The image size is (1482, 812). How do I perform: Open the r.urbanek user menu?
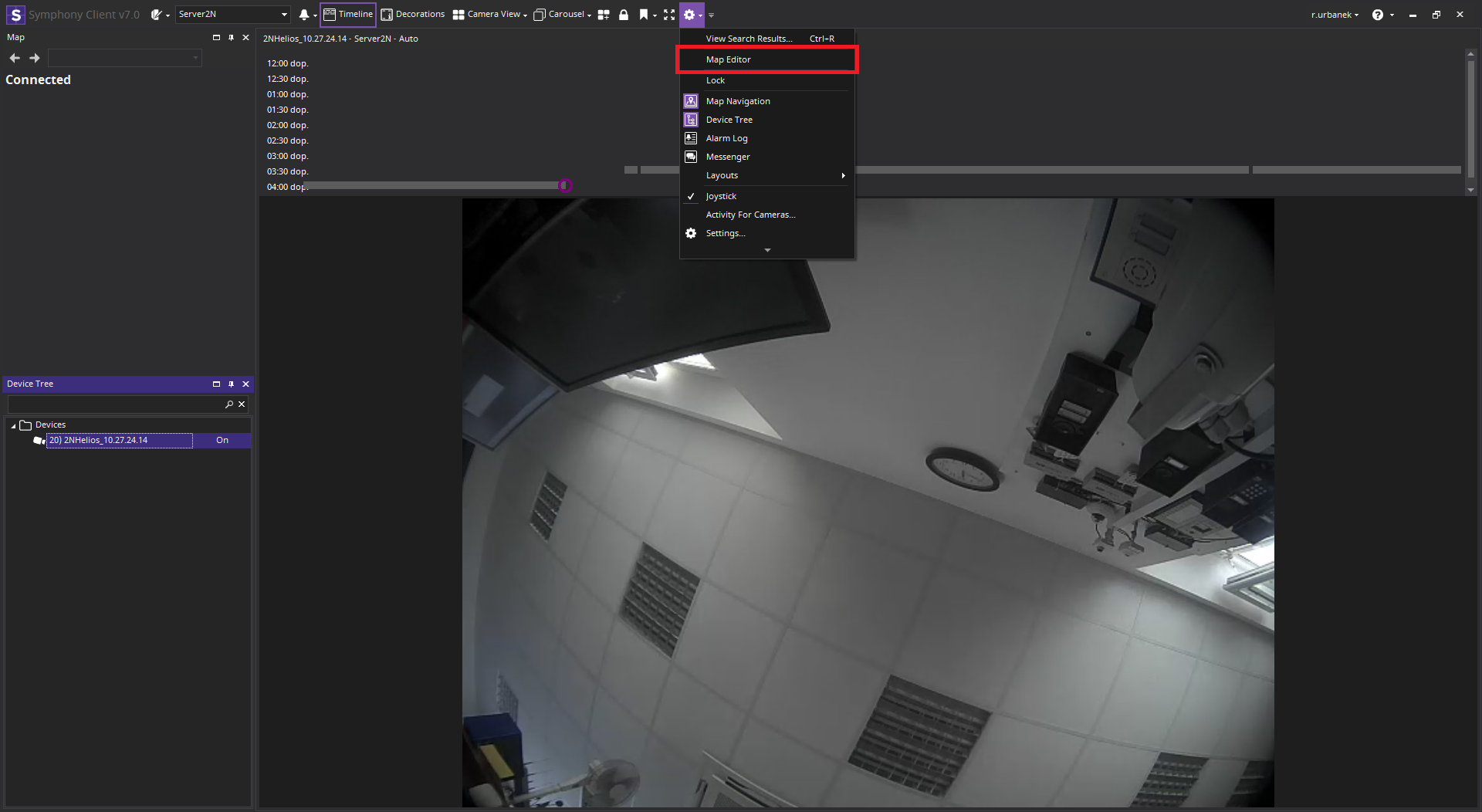1335,15
